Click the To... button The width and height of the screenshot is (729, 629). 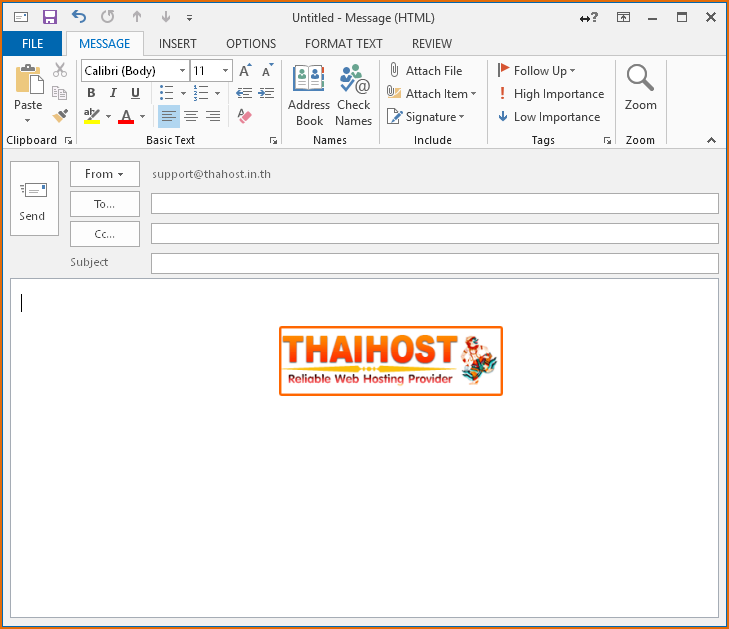pyautogui.click(x=105, y=204)
